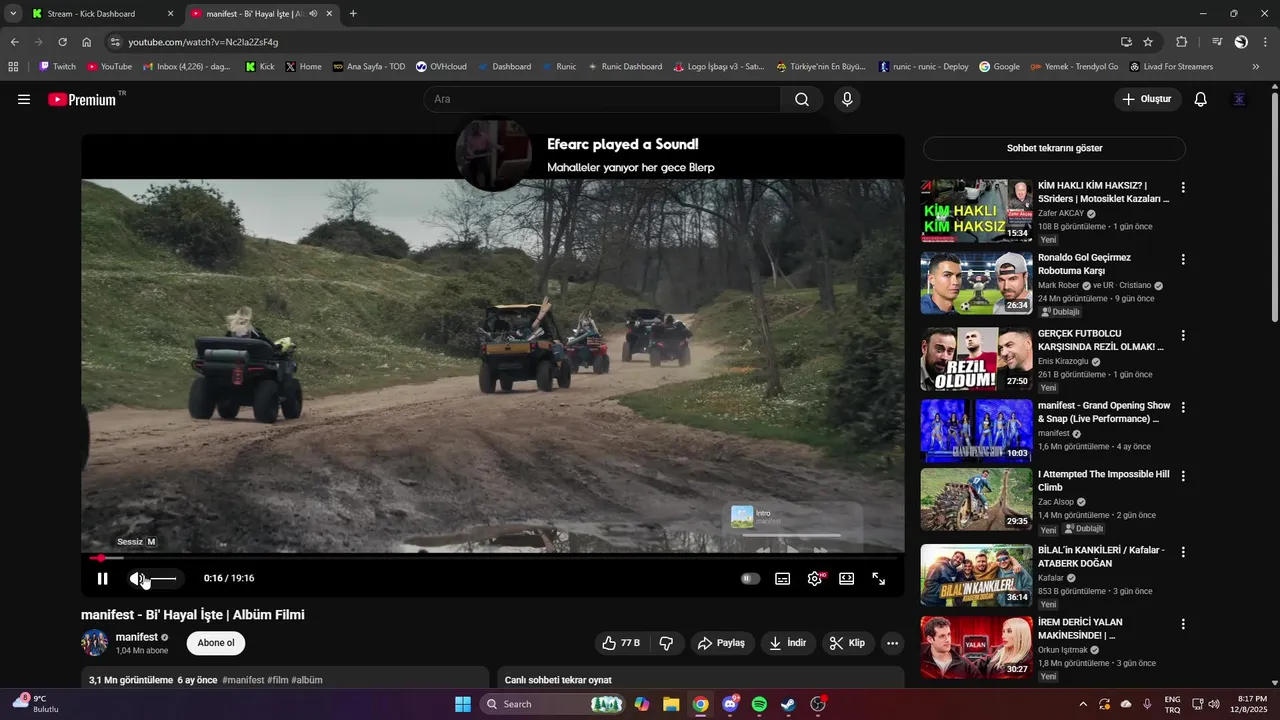Seek in the video progress bar
The image size is (1280, 720).
click(x=493, y=558)
